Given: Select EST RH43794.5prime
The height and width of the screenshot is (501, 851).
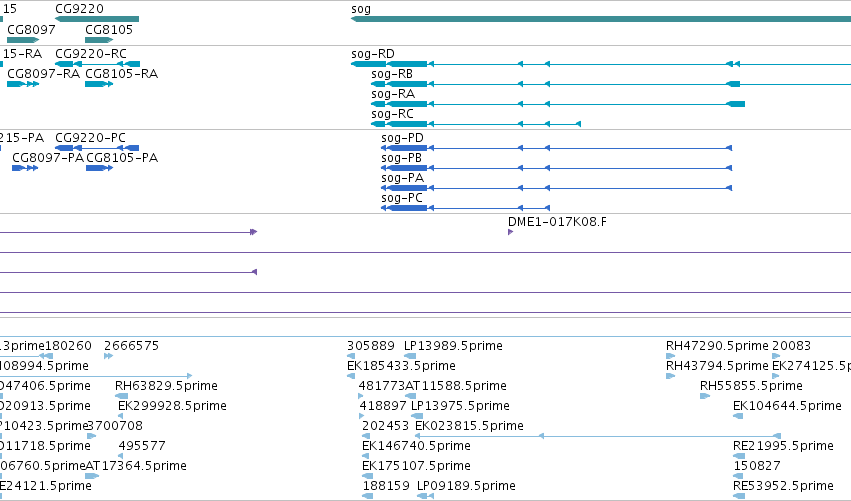Looking at the screenshot, I should (717, 366).
